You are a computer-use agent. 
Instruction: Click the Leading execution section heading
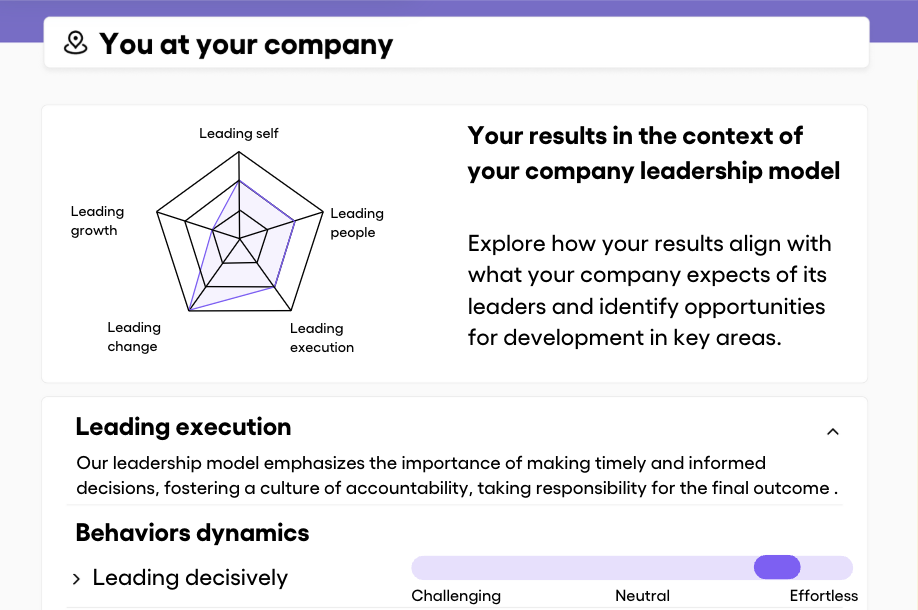pos(183,427)
